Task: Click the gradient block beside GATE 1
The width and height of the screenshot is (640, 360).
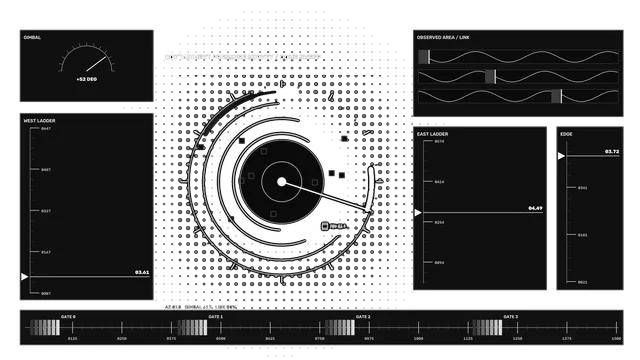Action: point(192,327)
